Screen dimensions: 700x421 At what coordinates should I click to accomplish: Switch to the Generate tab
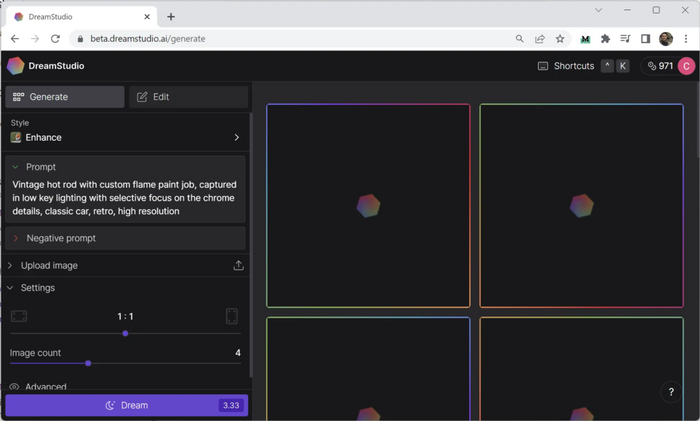click(65, 97)
